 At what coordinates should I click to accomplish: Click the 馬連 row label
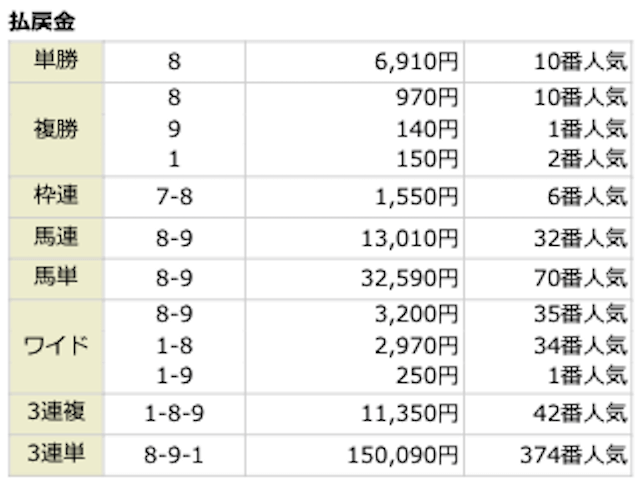coord(55,238)
